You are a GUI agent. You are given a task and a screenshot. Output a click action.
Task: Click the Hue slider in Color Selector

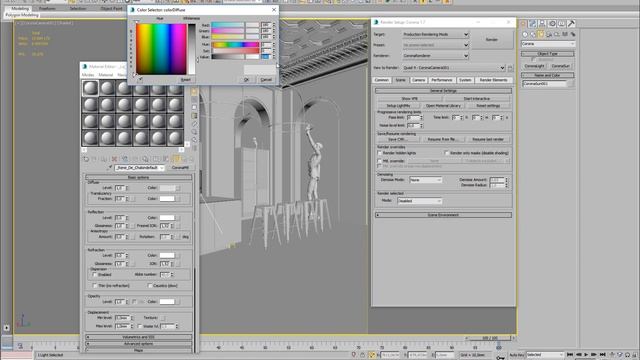[236, 44]
